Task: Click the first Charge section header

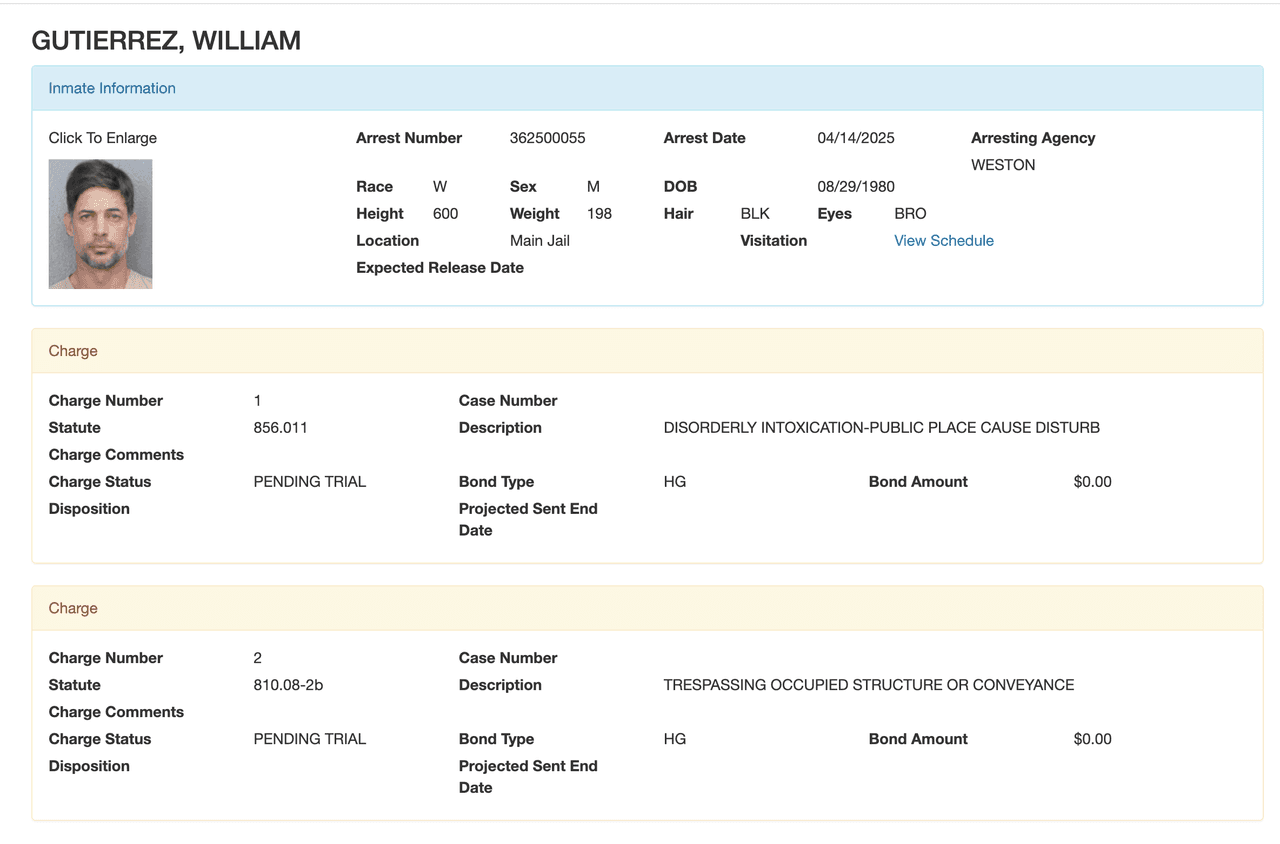Action: click(x=73, y=350)
